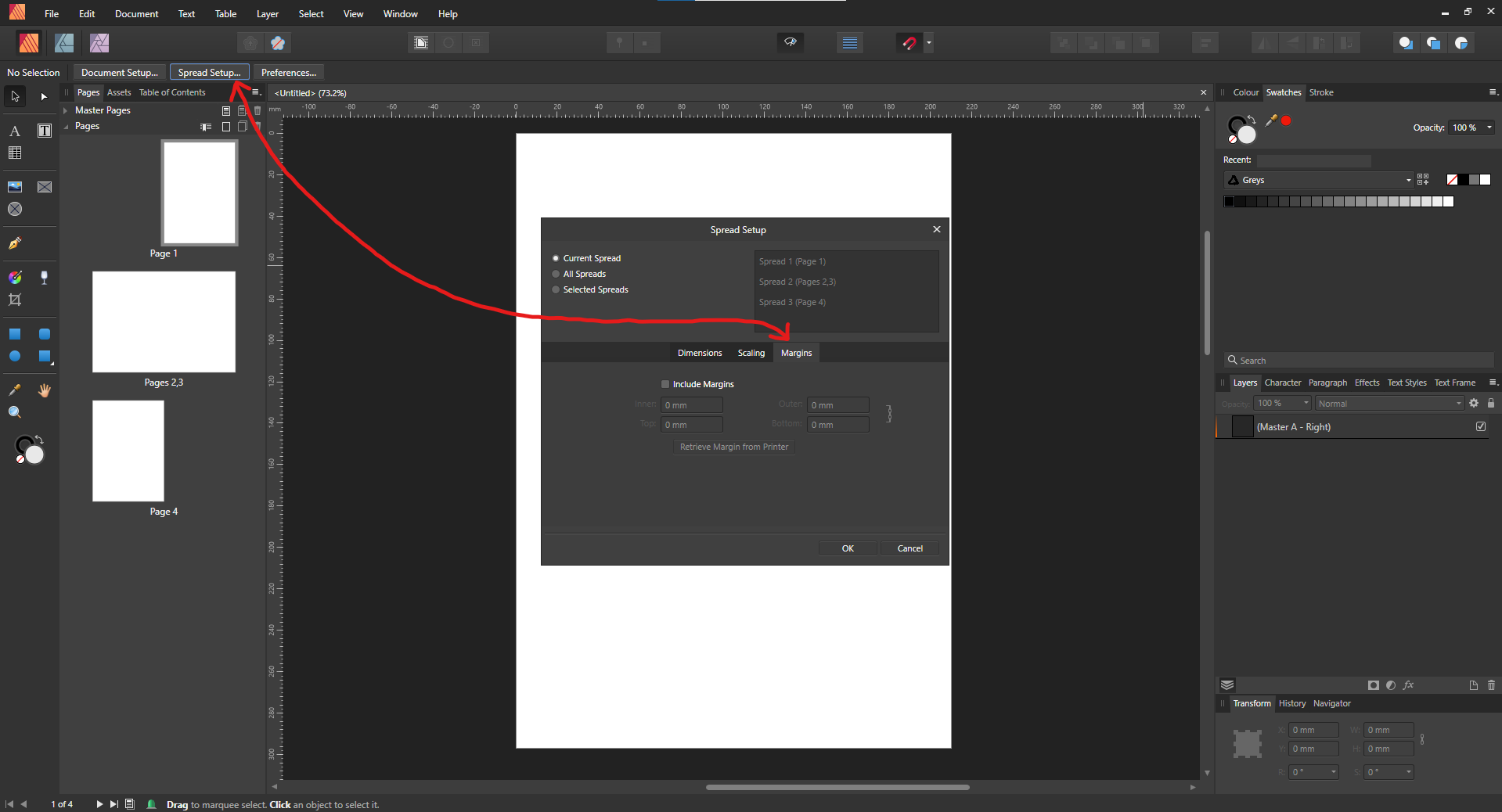Click the add swatch grid icon
This screenshot has width=1502, height=812.
1423,180
